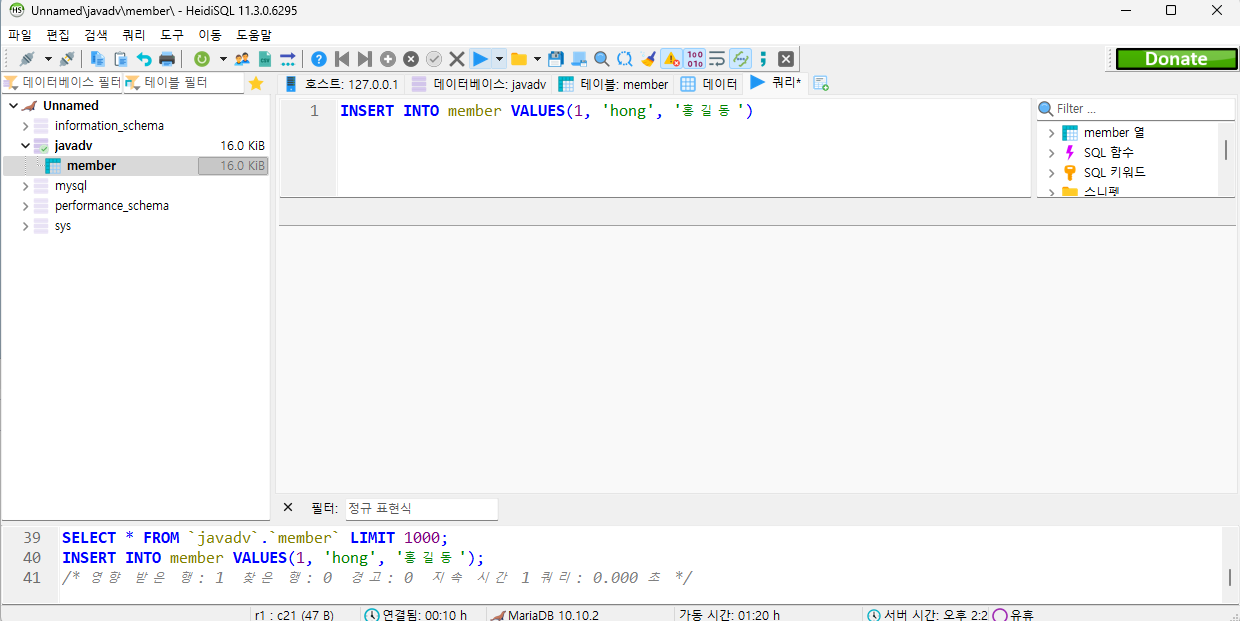Expand the SQL 함수 helper item

1051,153
